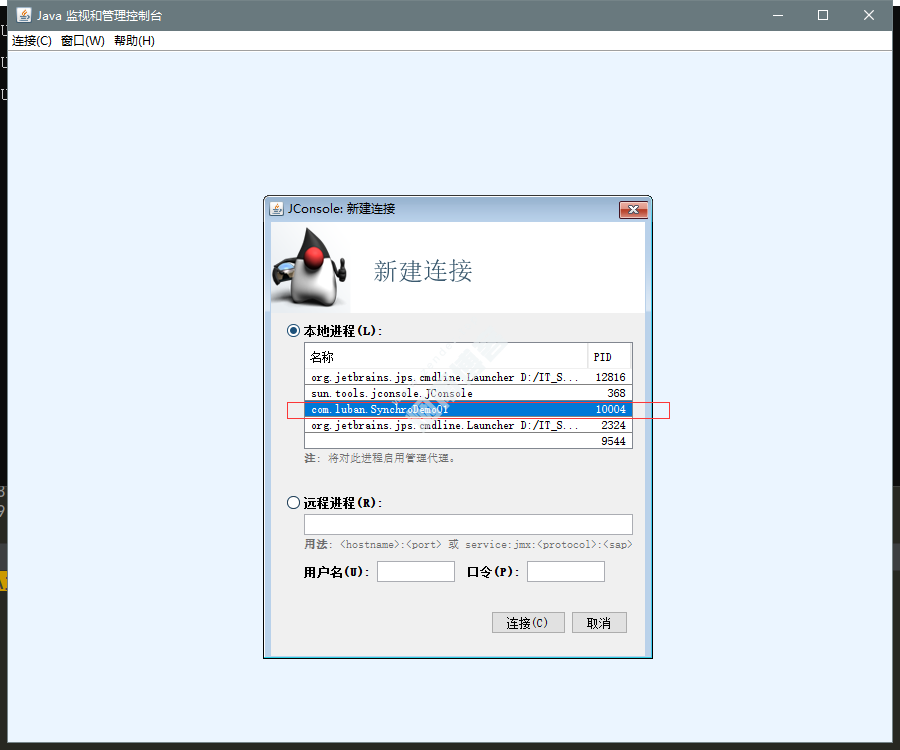Click the 取消 button

pyautogui.click(x=598, y=623)
